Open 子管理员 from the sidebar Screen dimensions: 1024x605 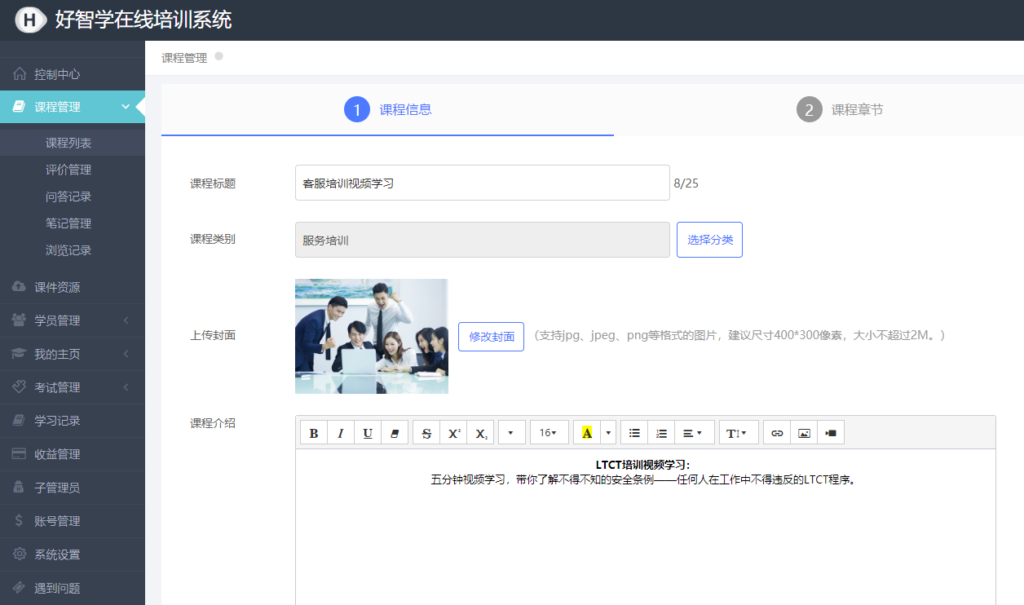coord(72,487)
